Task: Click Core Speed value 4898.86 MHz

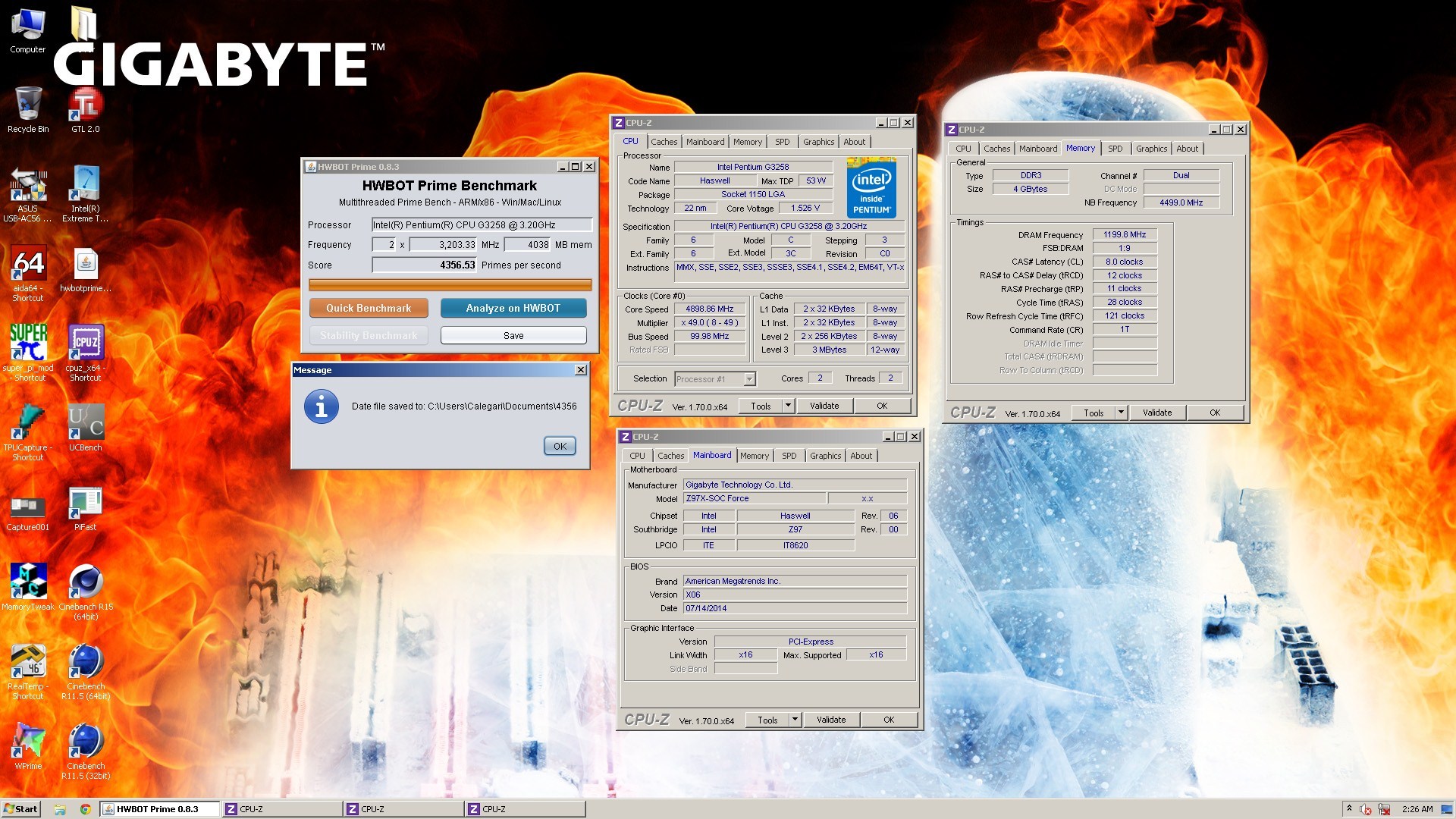Action: click(x=709, y=309)
